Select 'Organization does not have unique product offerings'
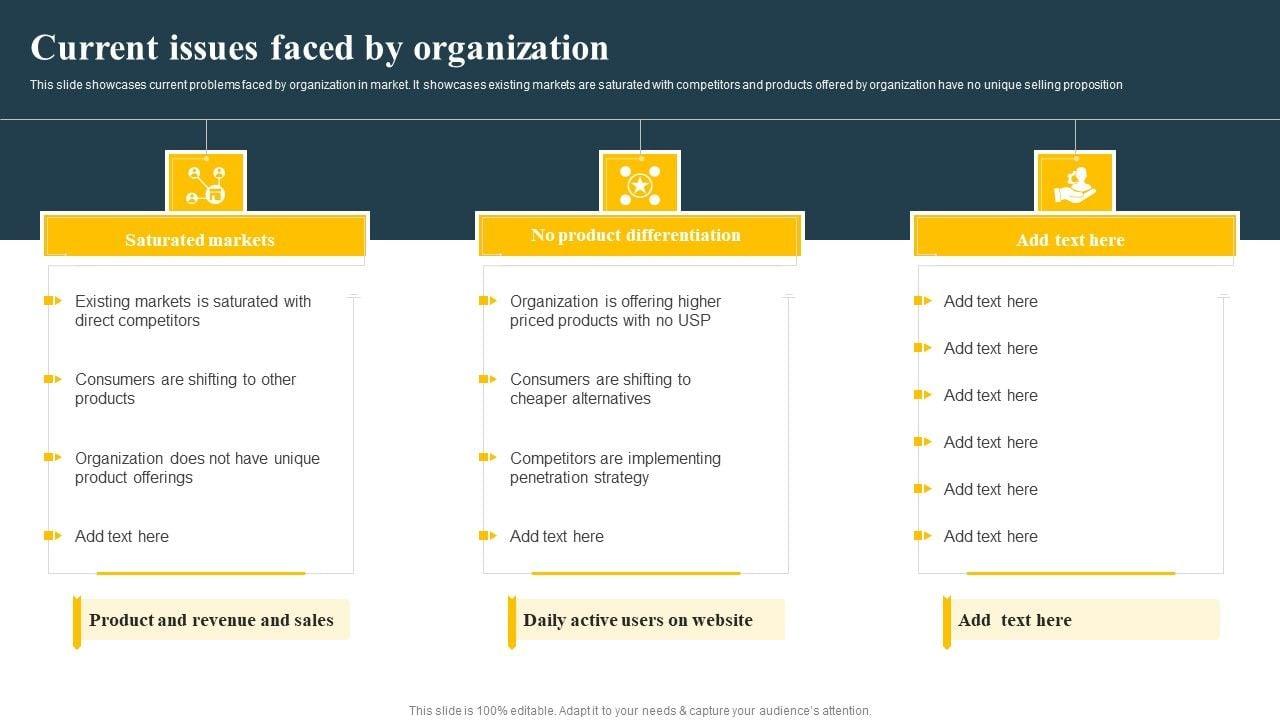 tap(197, 468)
